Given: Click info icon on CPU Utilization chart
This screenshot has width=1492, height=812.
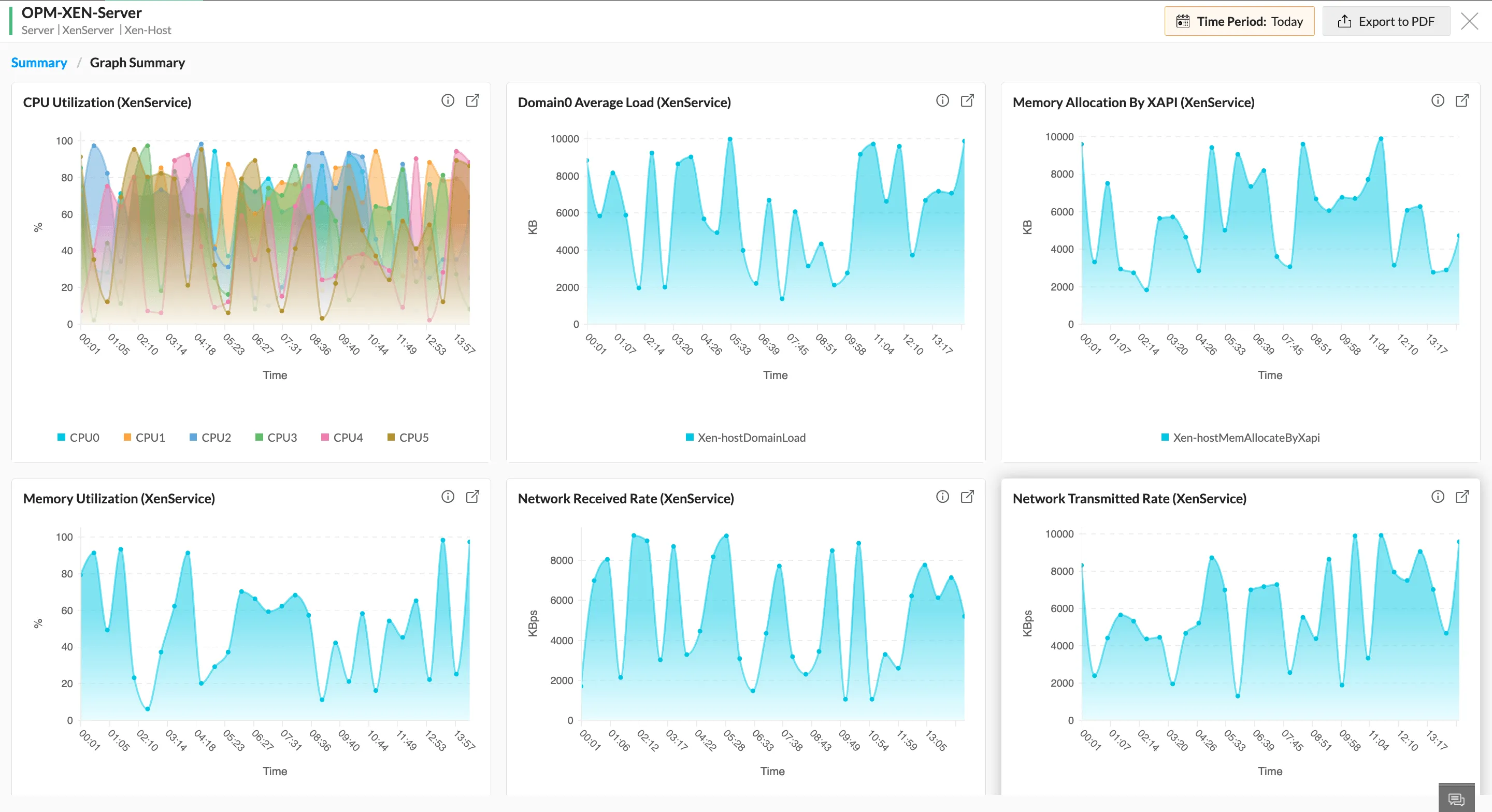Looking at the screenshot, I should click(x=448, y=100).
